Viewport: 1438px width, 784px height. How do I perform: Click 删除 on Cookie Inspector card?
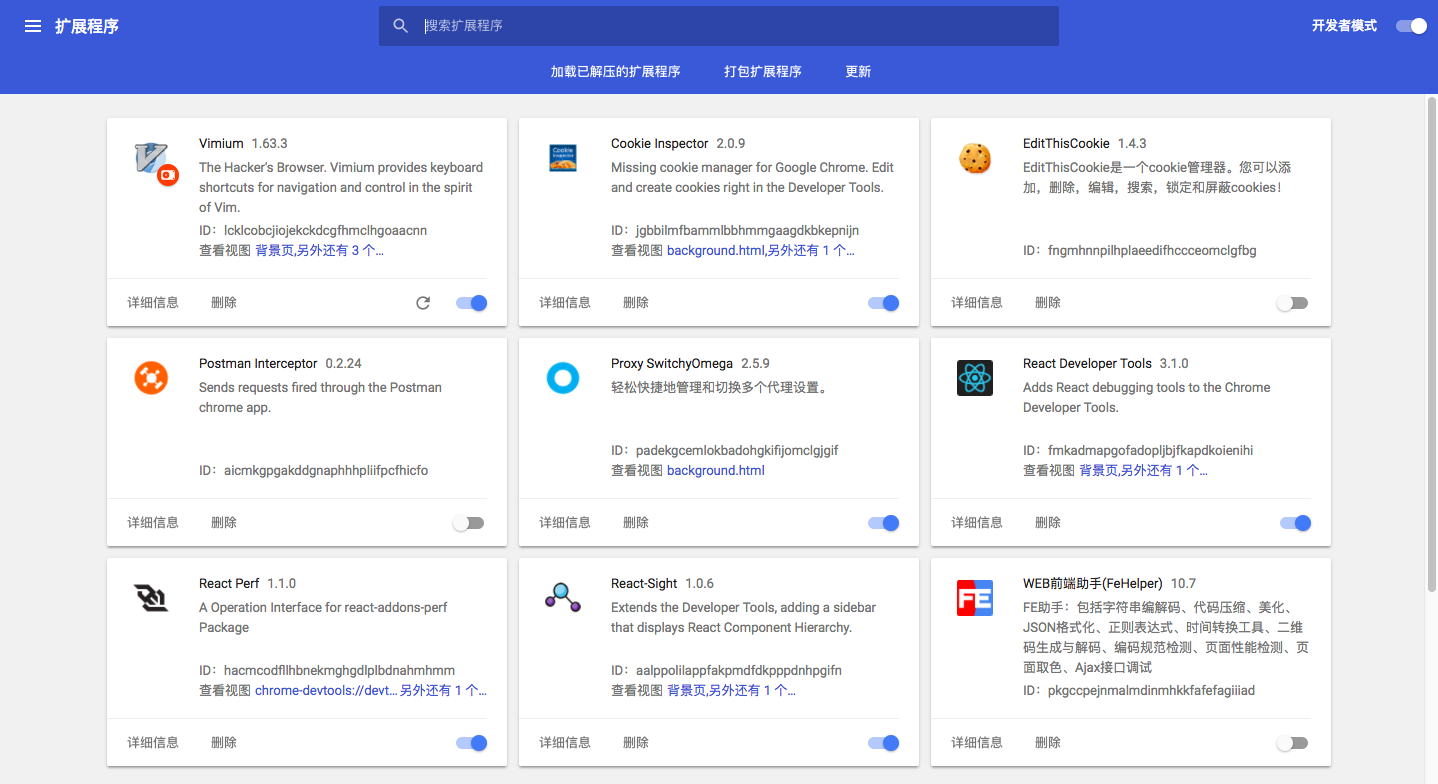coord(636,303)
